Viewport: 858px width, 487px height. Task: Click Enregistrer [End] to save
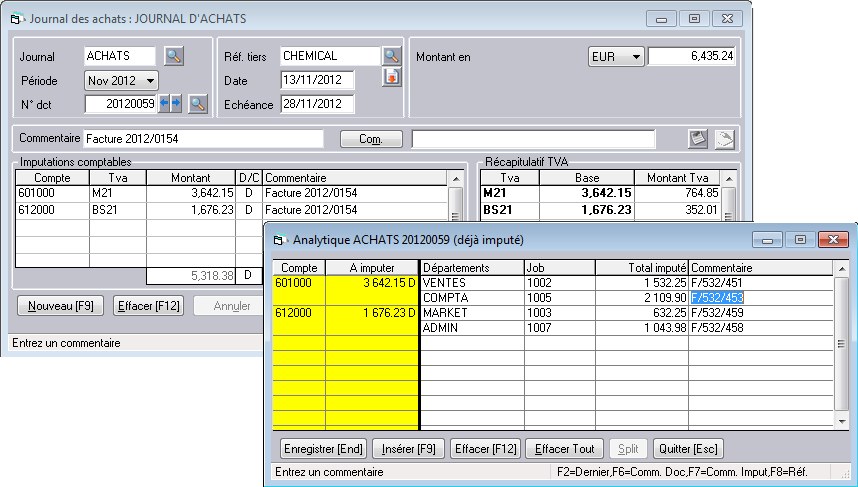pos(323,449)
